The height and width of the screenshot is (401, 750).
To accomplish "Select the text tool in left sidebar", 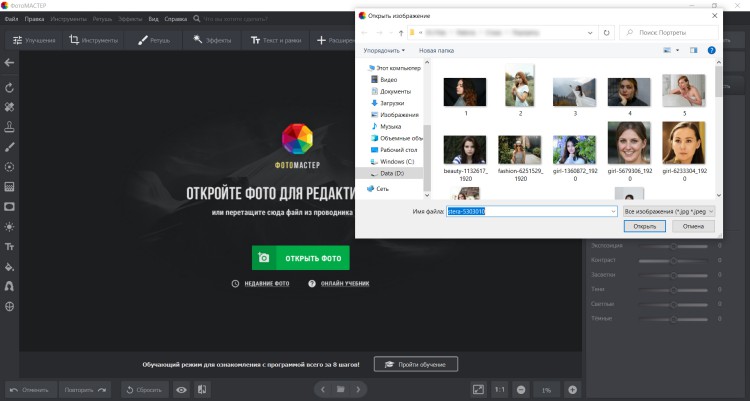I will 9,246.
